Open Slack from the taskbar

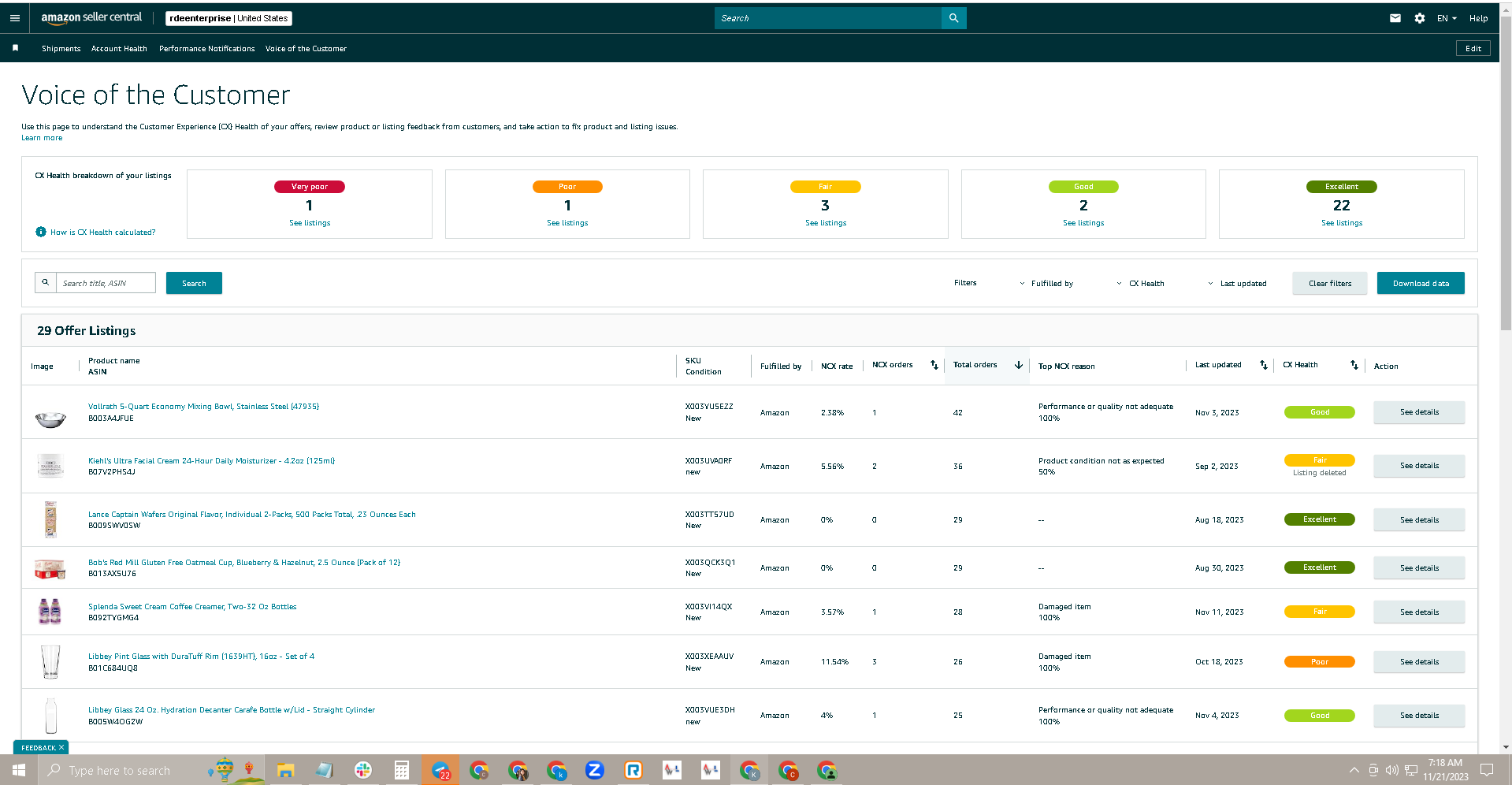pos(362,770)
